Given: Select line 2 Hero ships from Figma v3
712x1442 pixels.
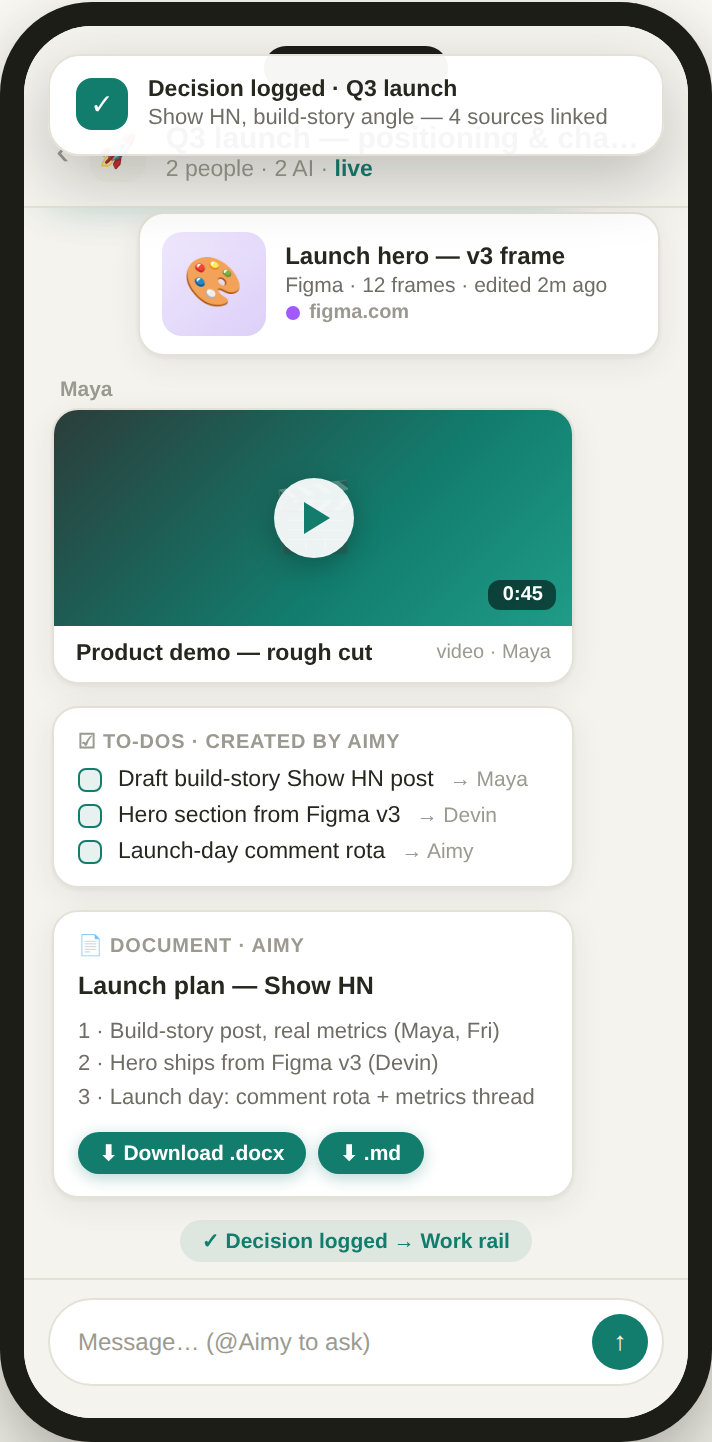Looking at the screenshot, I should tap(258, 1063).
